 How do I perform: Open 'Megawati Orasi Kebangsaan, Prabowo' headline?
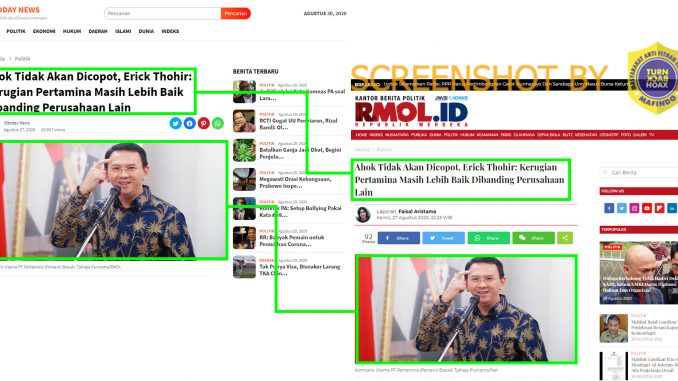tap(295, 182)
